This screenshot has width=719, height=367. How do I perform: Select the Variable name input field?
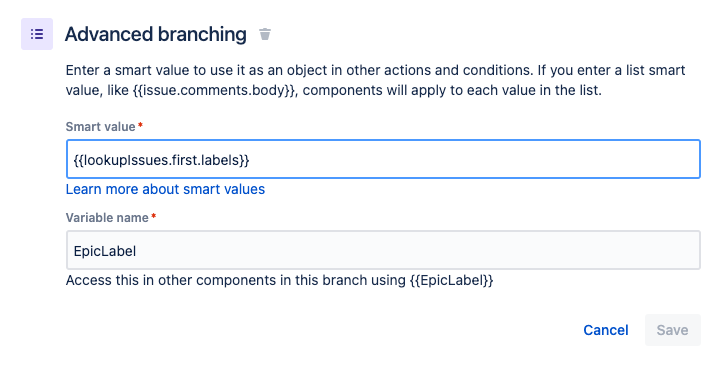tap(383, 250)
